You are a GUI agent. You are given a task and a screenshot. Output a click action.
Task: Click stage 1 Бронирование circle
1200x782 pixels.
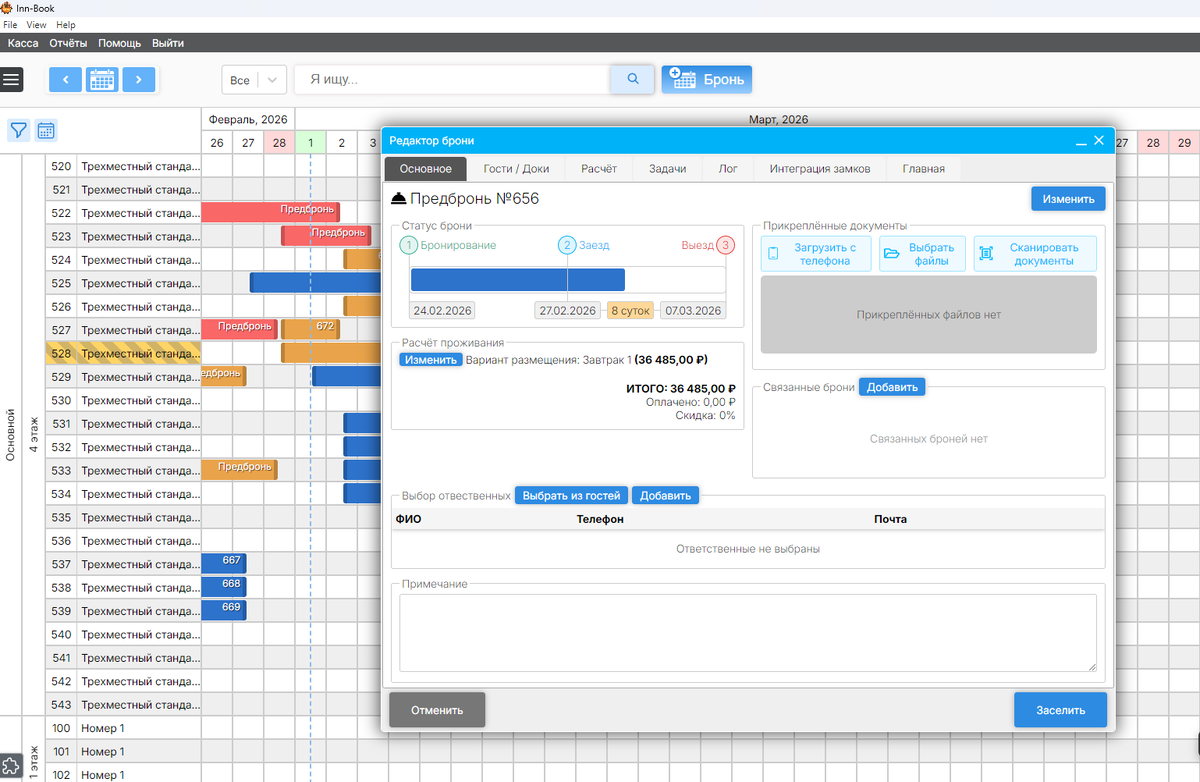[408, 245]
